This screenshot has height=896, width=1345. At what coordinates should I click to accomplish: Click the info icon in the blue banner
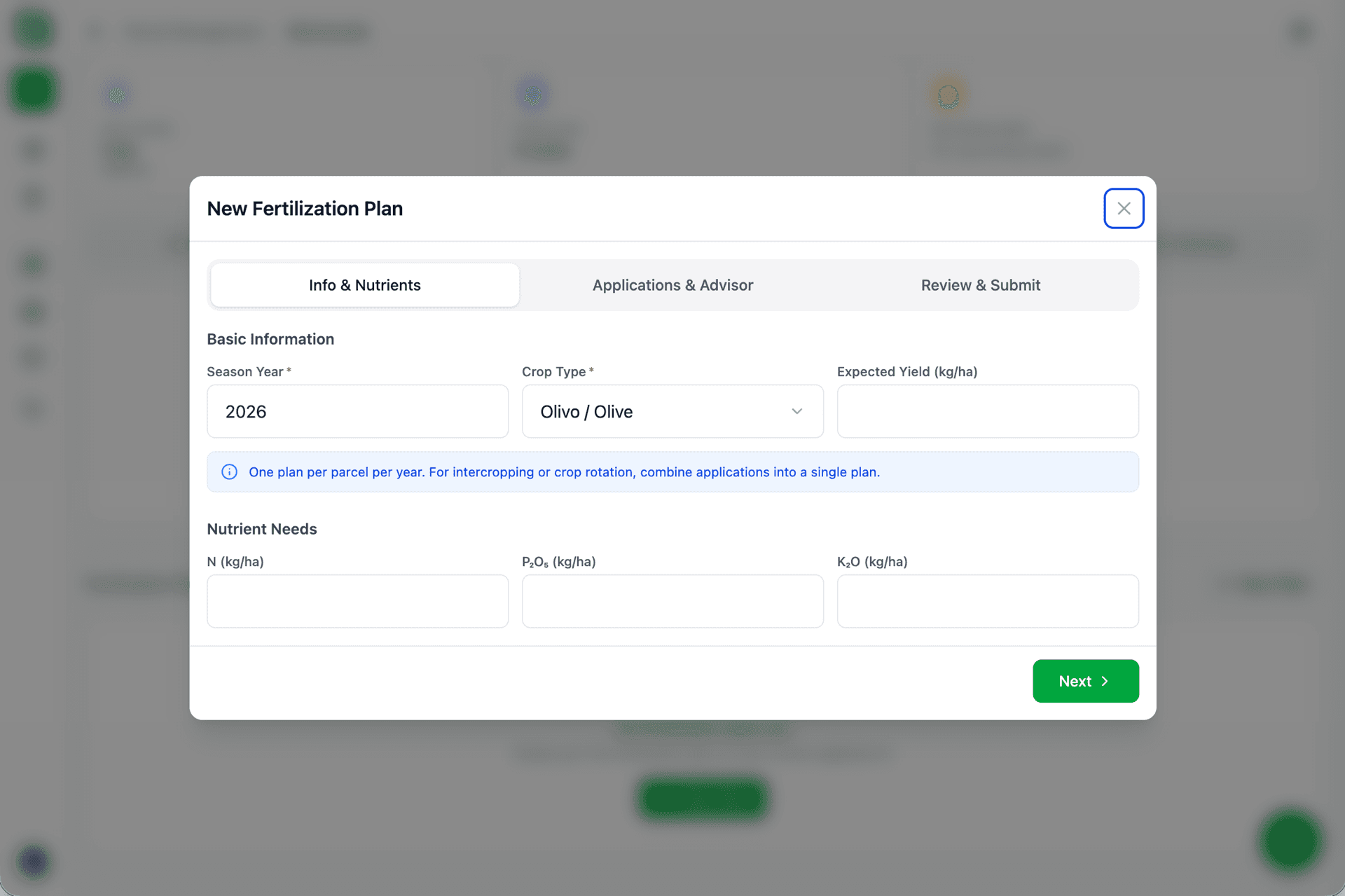229,471
